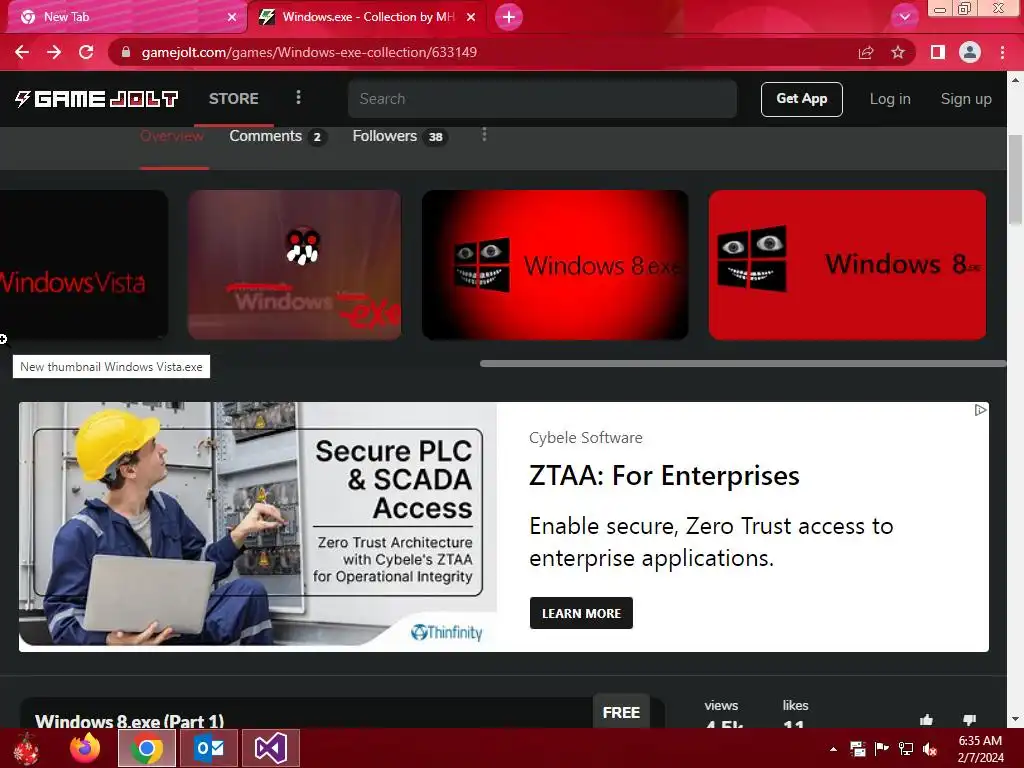Switch to the New Tab tab
The height and width of the screenshot is (768, 1024).
pyautogui.click(x=127, y=17)
